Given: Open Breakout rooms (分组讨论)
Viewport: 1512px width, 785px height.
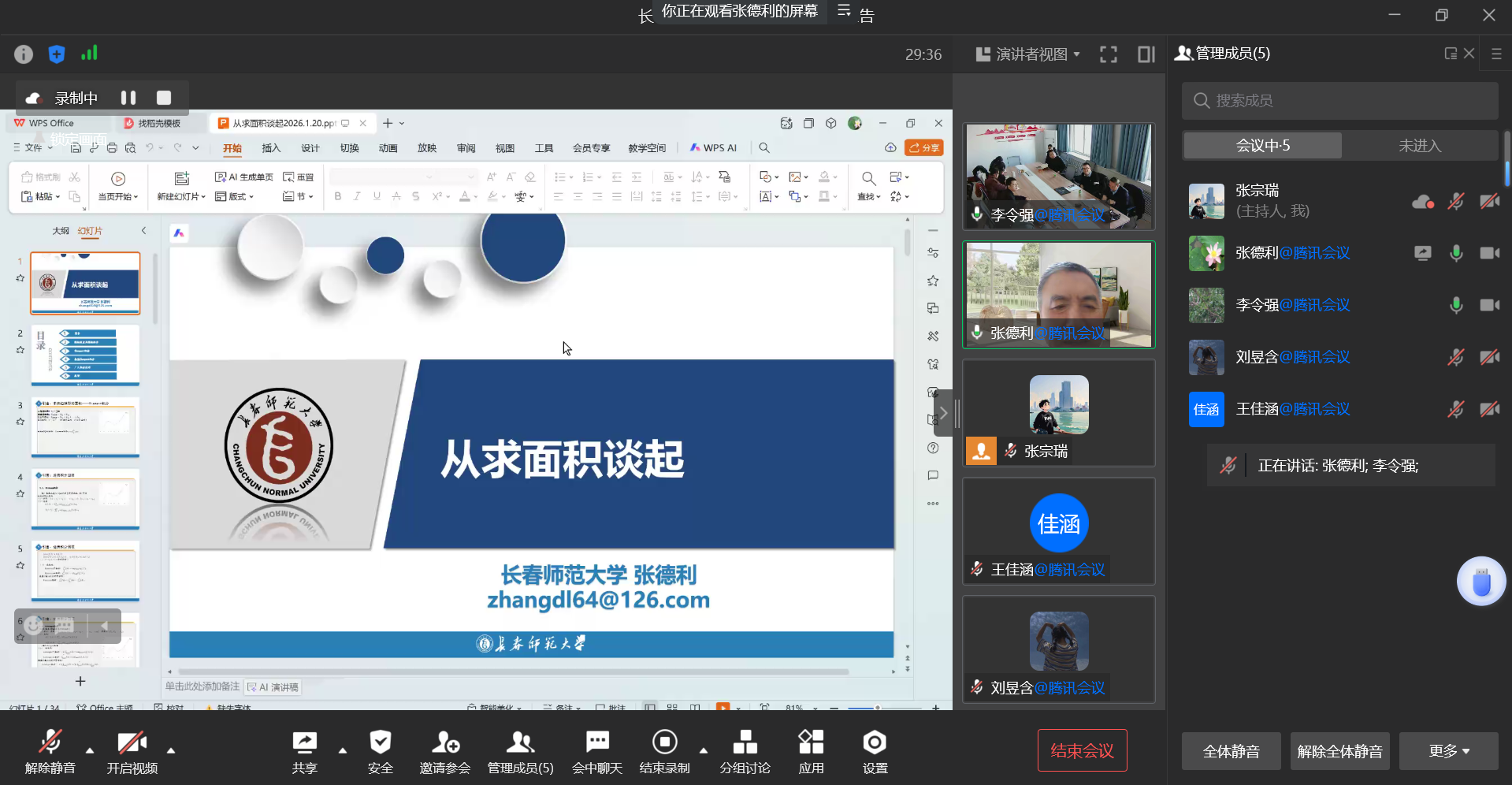Looking at the screenshot, I should [745, 743].
